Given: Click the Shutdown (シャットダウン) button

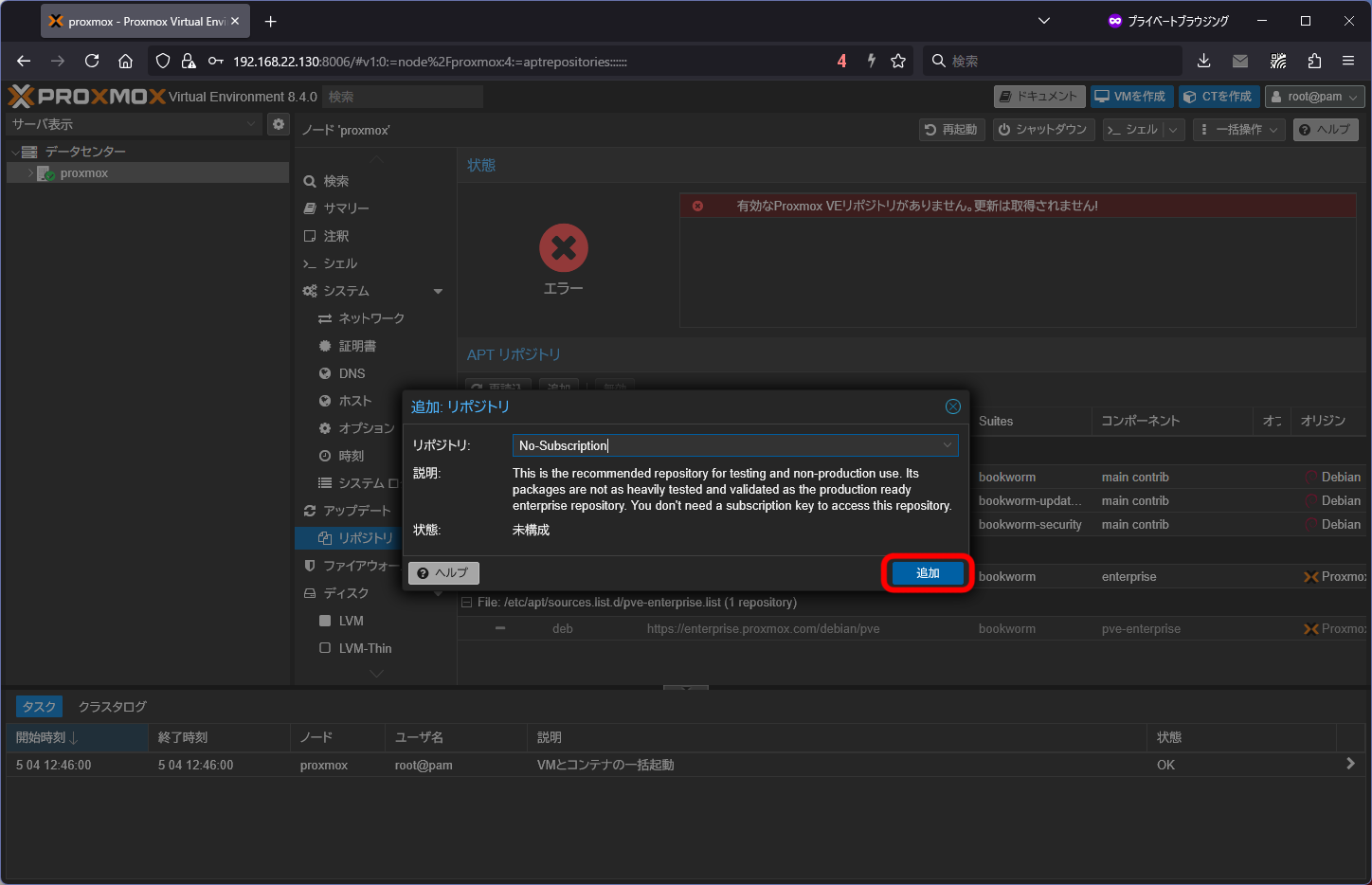Looking at the screenshot, I should 1043,130.
